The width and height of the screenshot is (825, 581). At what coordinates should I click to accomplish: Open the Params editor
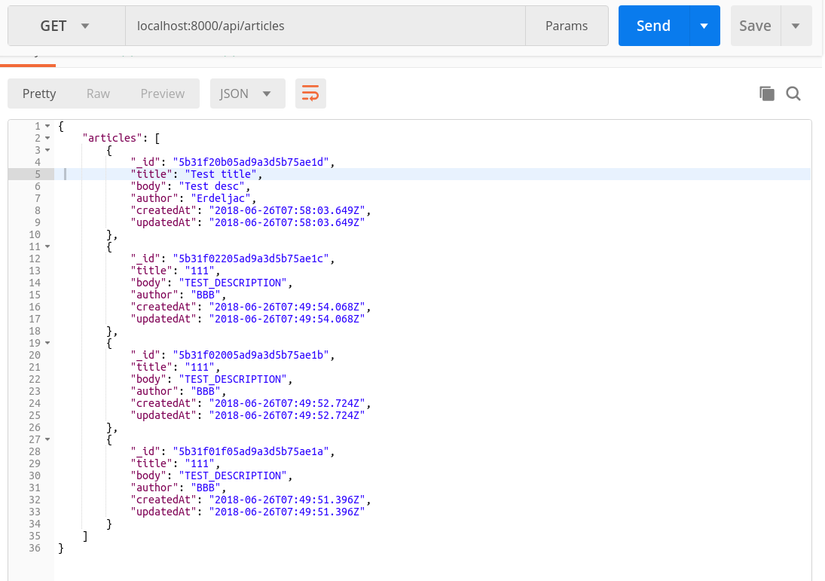[x=566, y=26]
